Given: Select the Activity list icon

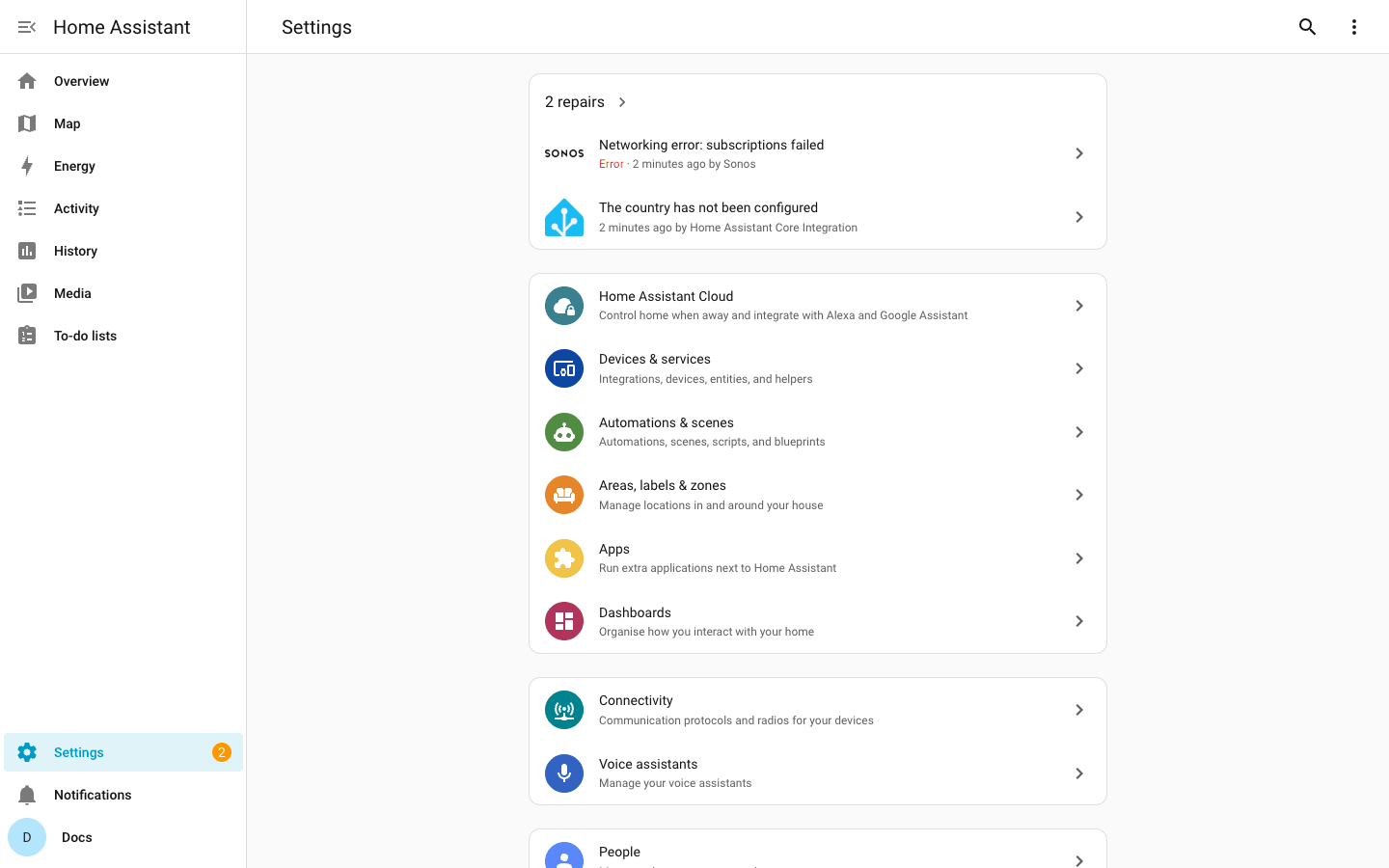Looking at the screenshot, I should click(x=27, y=208).
